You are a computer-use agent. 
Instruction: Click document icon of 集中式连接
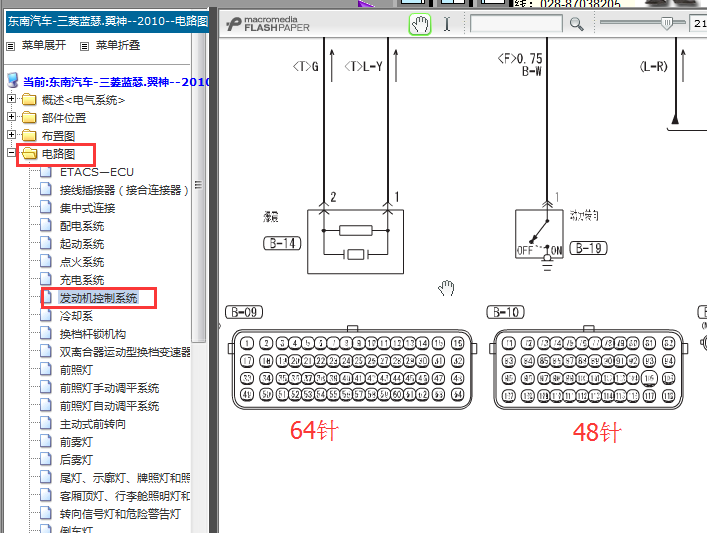[46, 207]
